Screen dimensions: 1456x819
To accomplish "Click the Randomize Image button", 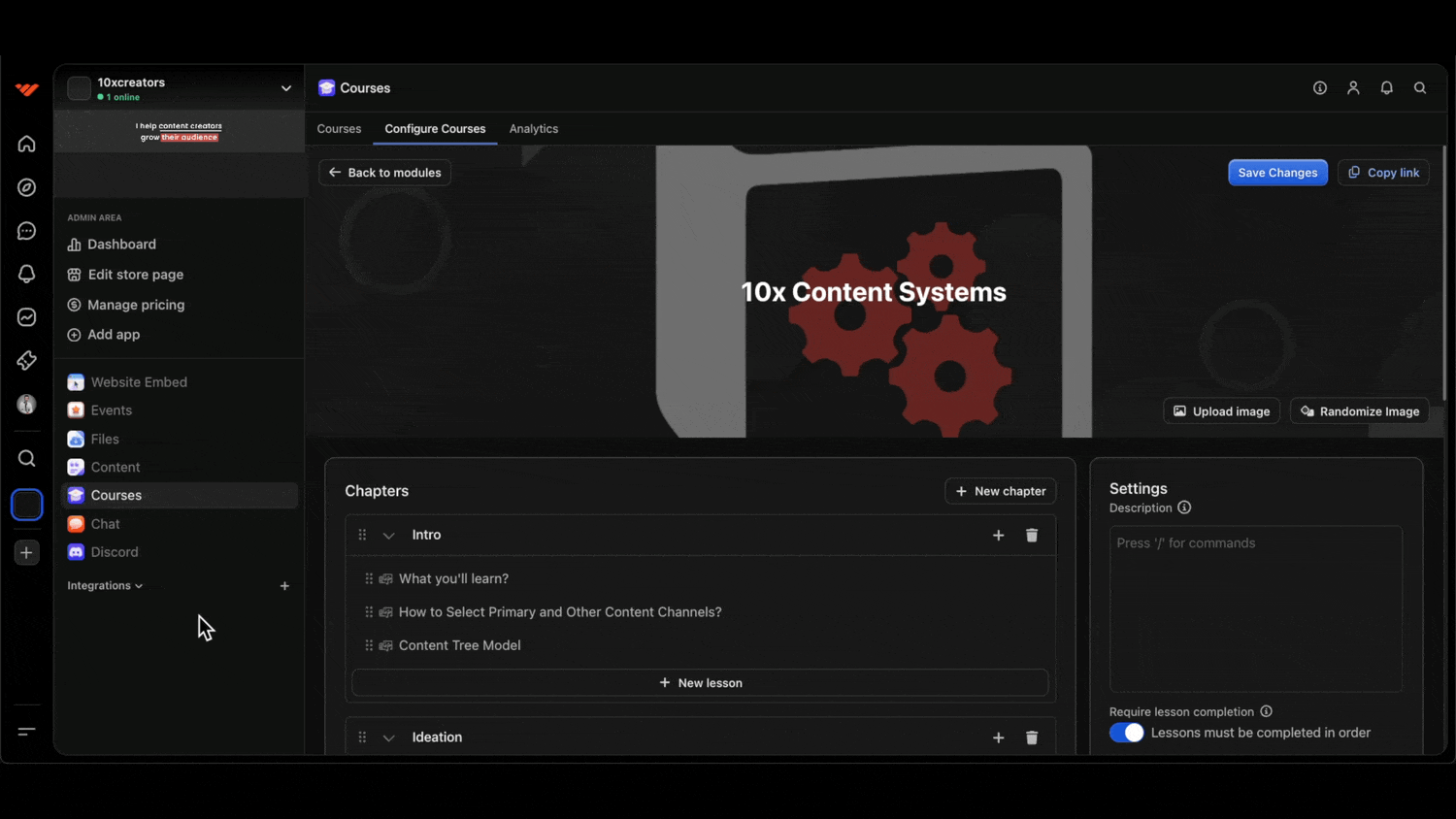I will (1359, 411).
